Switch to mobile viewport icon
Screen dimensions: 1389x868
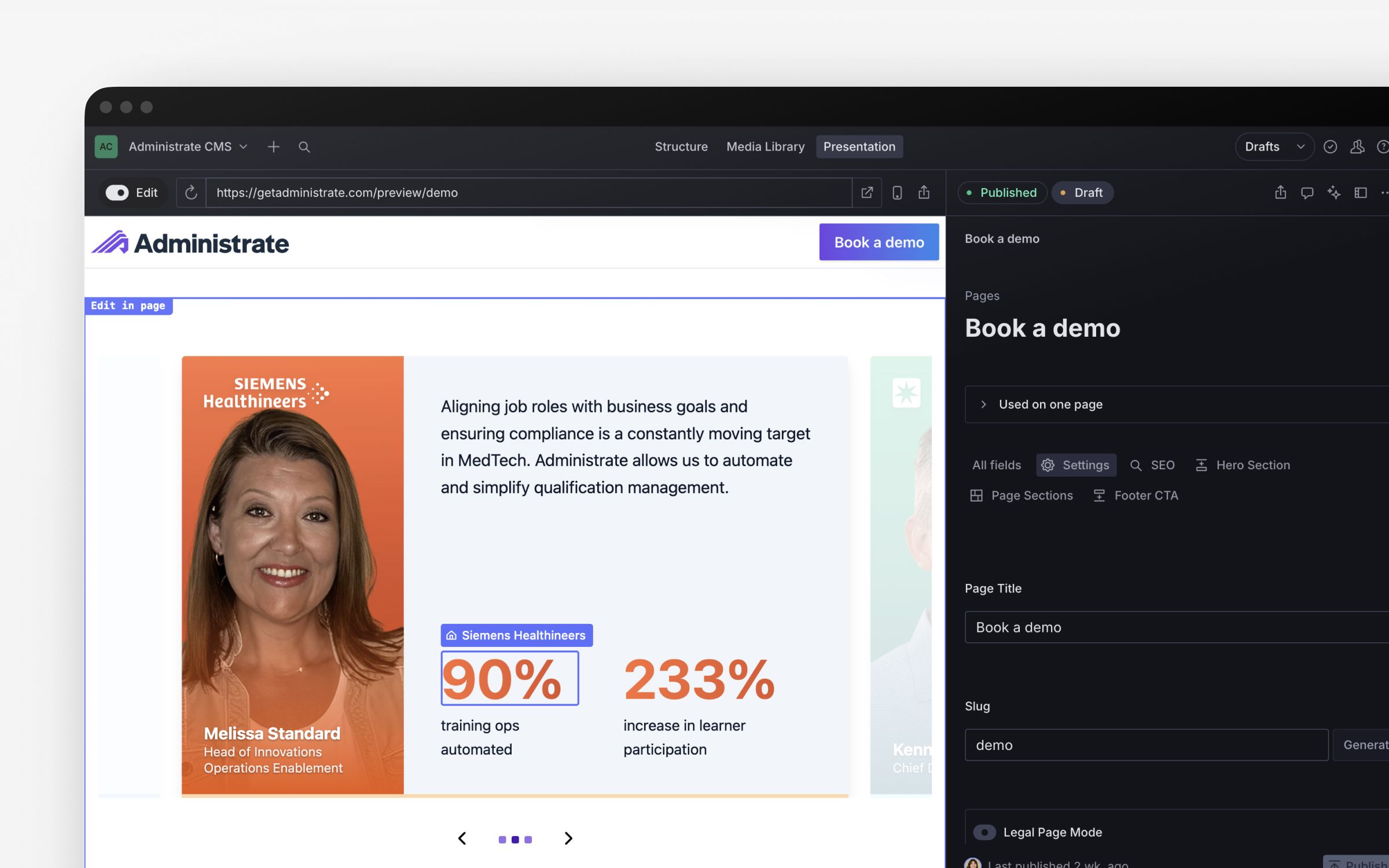[897, 193]
